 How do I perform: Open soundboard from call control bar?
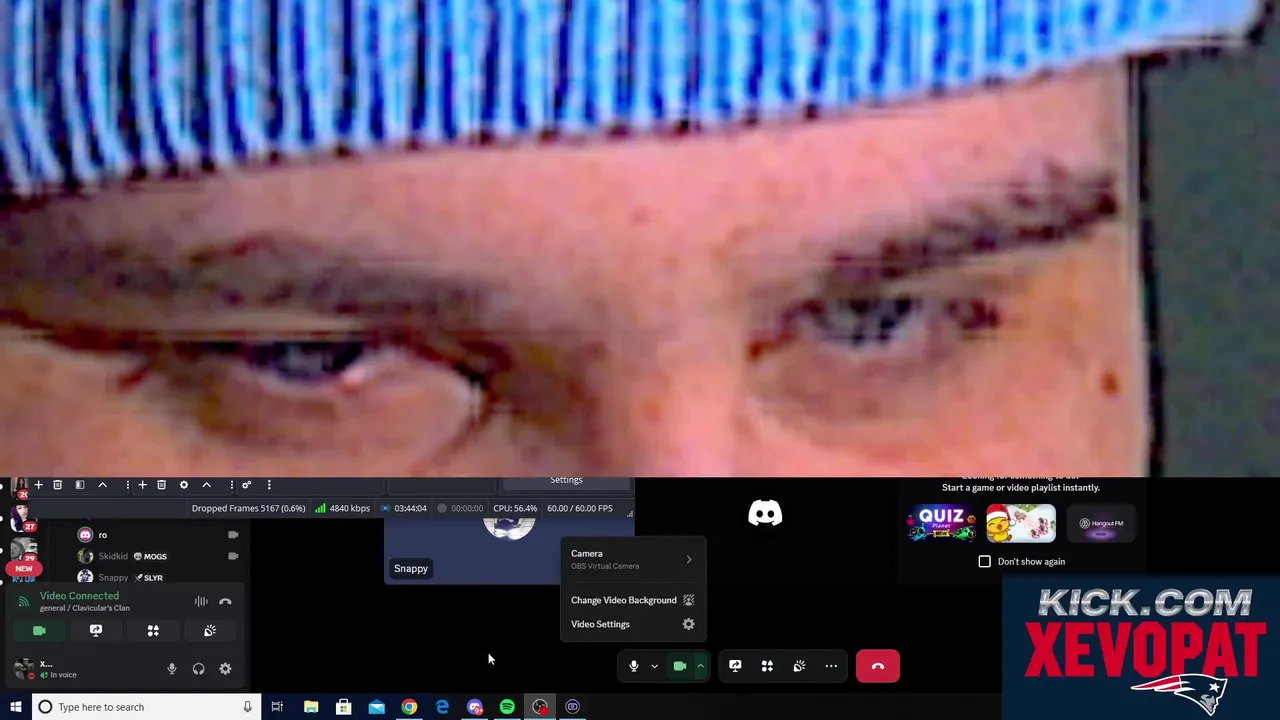pyautogui.click(x=799, y=666)
